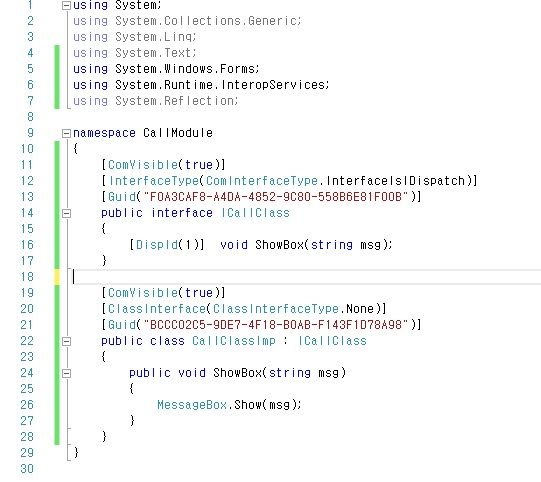
Task: Click the namespace closing brace on line 29
Action: click(x=76, y=452)
